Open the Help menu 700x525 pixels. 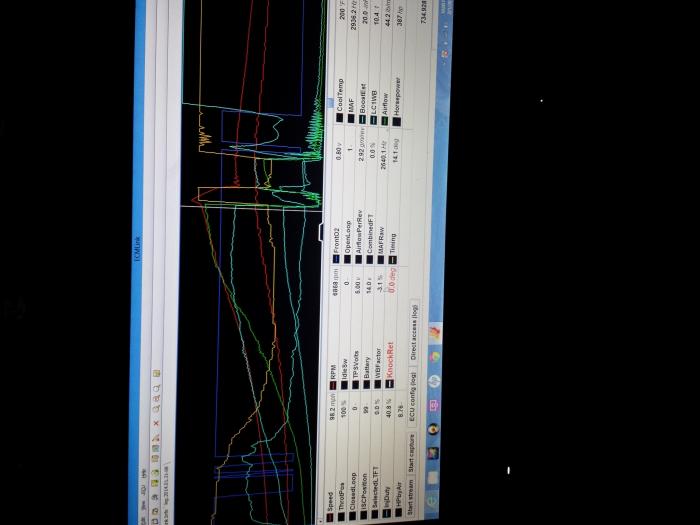tap(143, 472)
